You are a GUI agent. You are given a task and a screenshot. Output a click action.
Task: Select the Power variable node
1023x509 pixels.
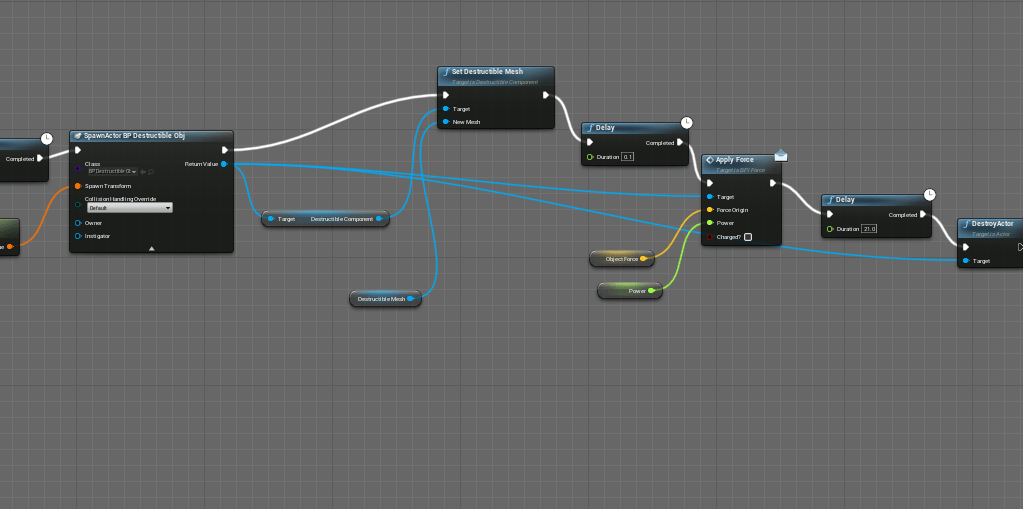click(627, 290)
